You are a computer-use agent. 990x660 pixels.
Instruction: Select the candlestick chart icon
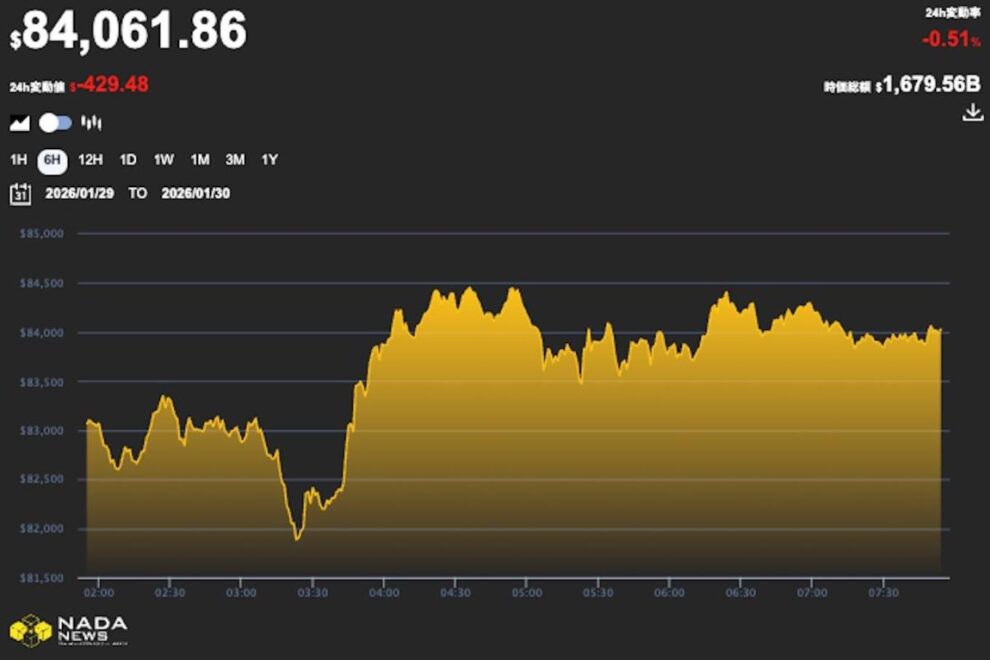[x=91, y=121]
